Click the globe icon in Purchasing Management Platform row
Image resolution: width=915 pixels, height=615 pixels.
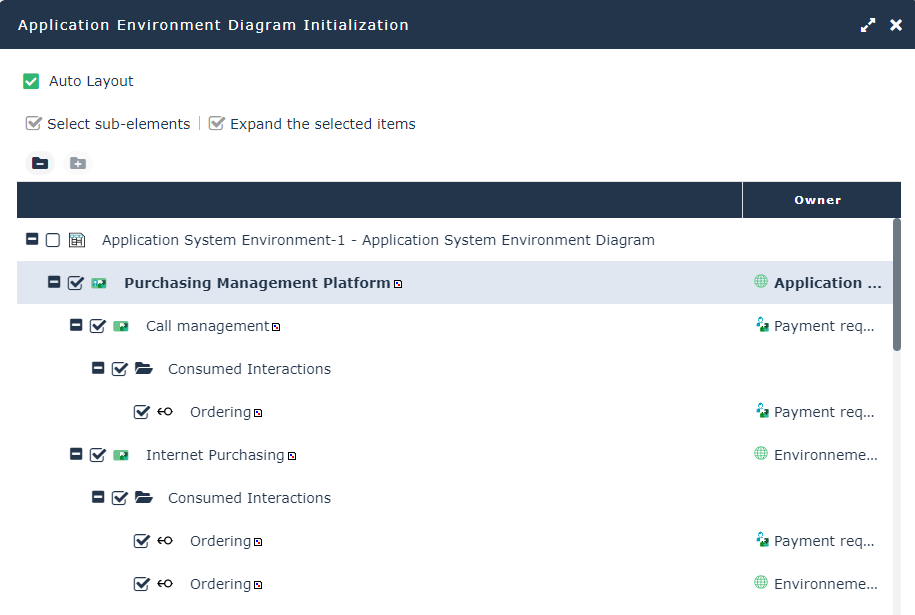pos(761,282)
